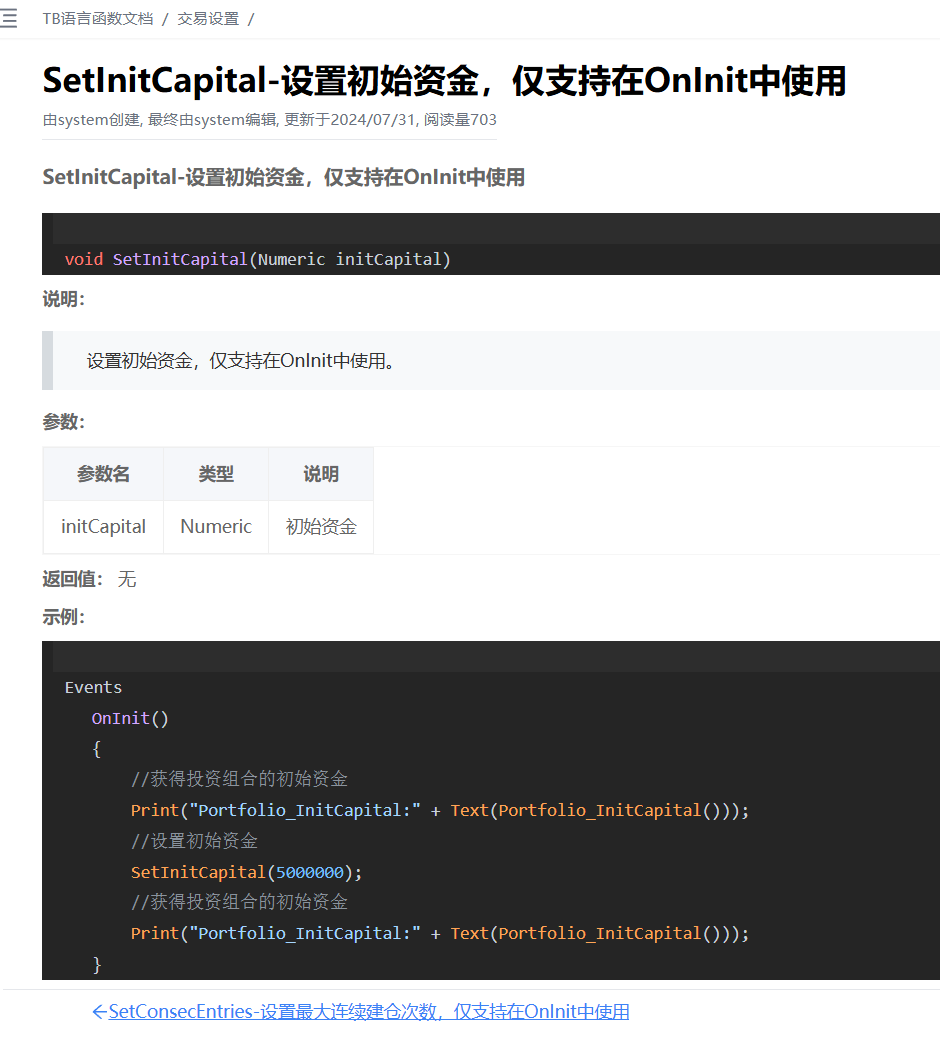Viewport: 940px width, 1040px height.
Task: Click the left arrow before SetConsecEntries link
Action: pos(99,1012)
